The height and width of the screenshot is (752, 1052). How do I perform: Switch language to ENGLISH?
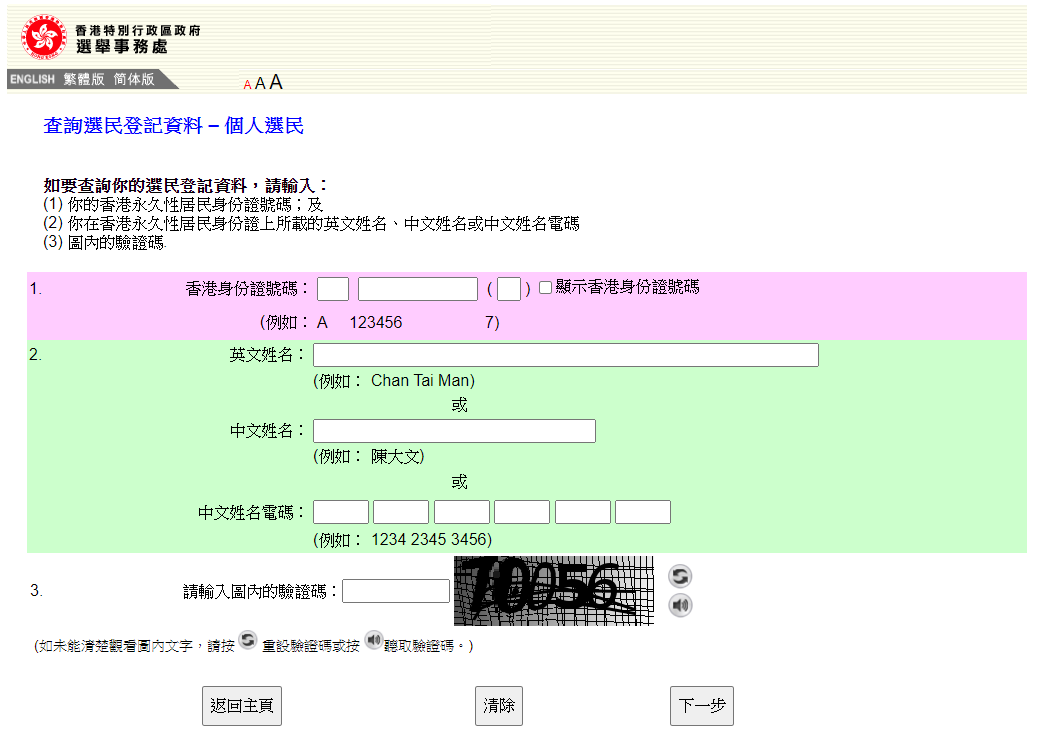tap(32, 79)
